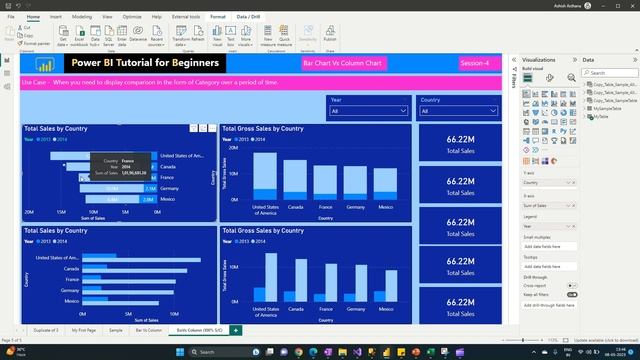Viewport: 640px width, 360px height.
Task: Click Format painter in Clipboard group
Action: (x=34, y=43)
